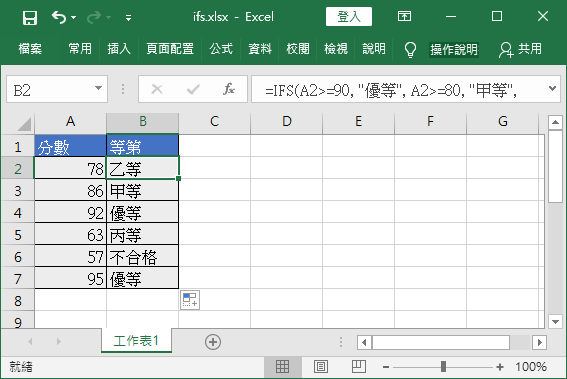Switch to Normal view icon
Viewport: 567px width, 379px height.
point(282,367)
